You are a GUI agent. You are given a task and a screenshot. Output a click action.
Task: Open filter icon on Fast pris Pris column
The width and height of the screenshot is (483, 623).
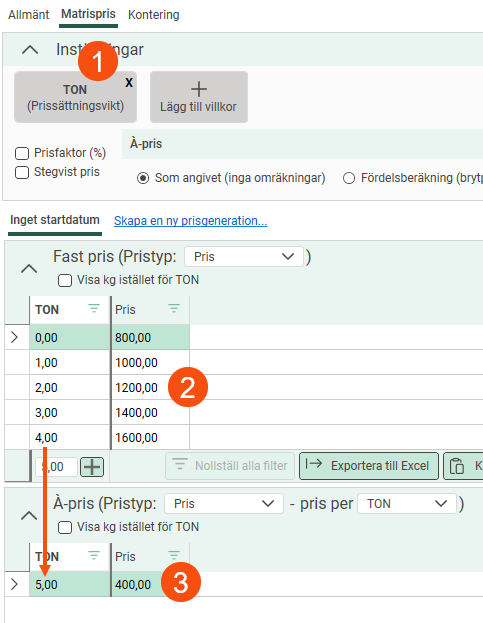click(x=174, y=308)
